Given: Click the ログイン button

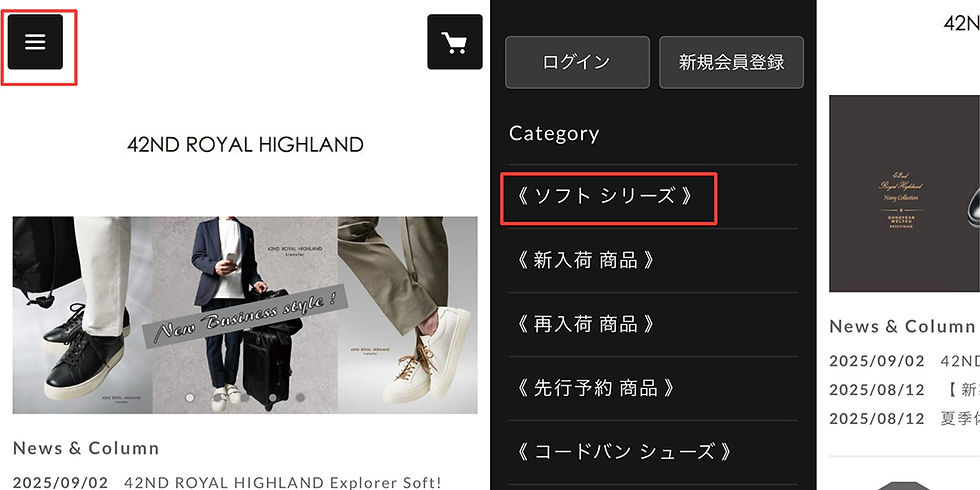Looking at the screenshot, I should point(577,62).
